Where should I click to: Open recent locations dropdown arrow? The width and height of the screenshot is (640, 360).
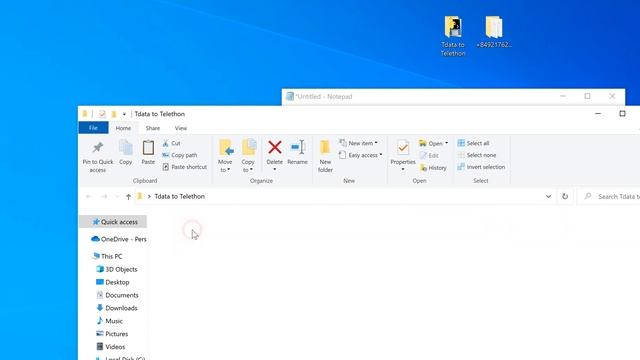click(x=117, y=197)
